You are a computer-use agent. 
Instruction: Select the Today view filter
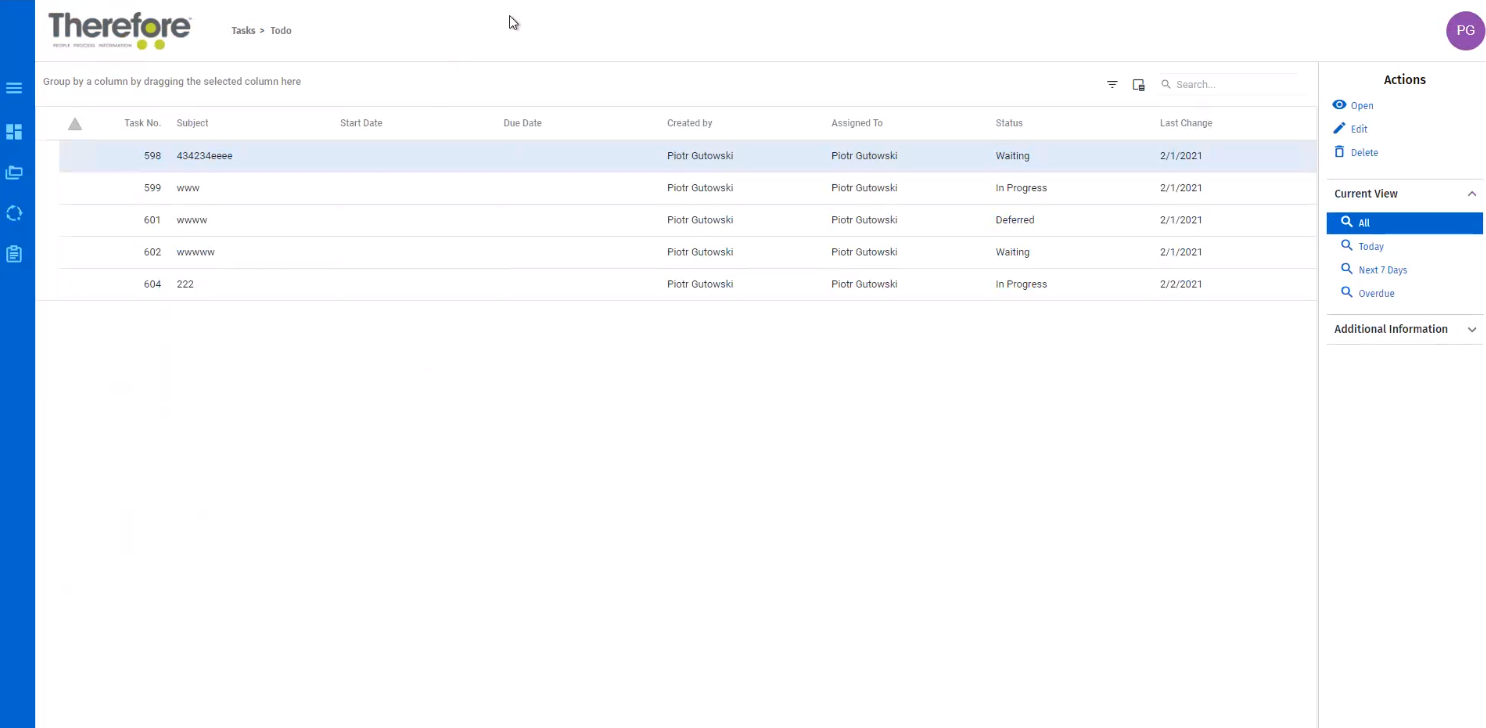(1370, 246)
